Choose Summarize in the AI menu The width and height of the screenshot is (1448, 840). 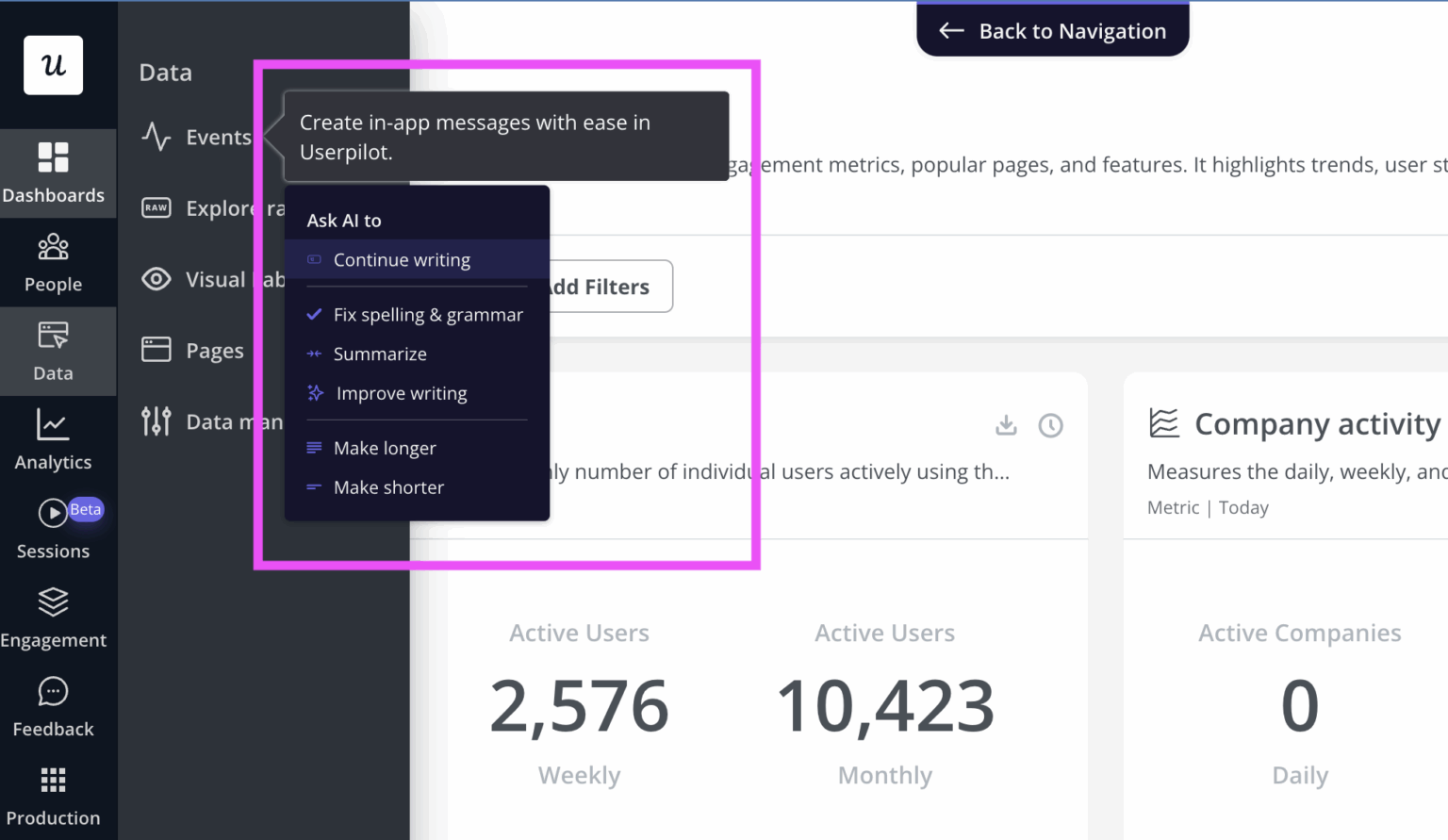coord(380,354)
